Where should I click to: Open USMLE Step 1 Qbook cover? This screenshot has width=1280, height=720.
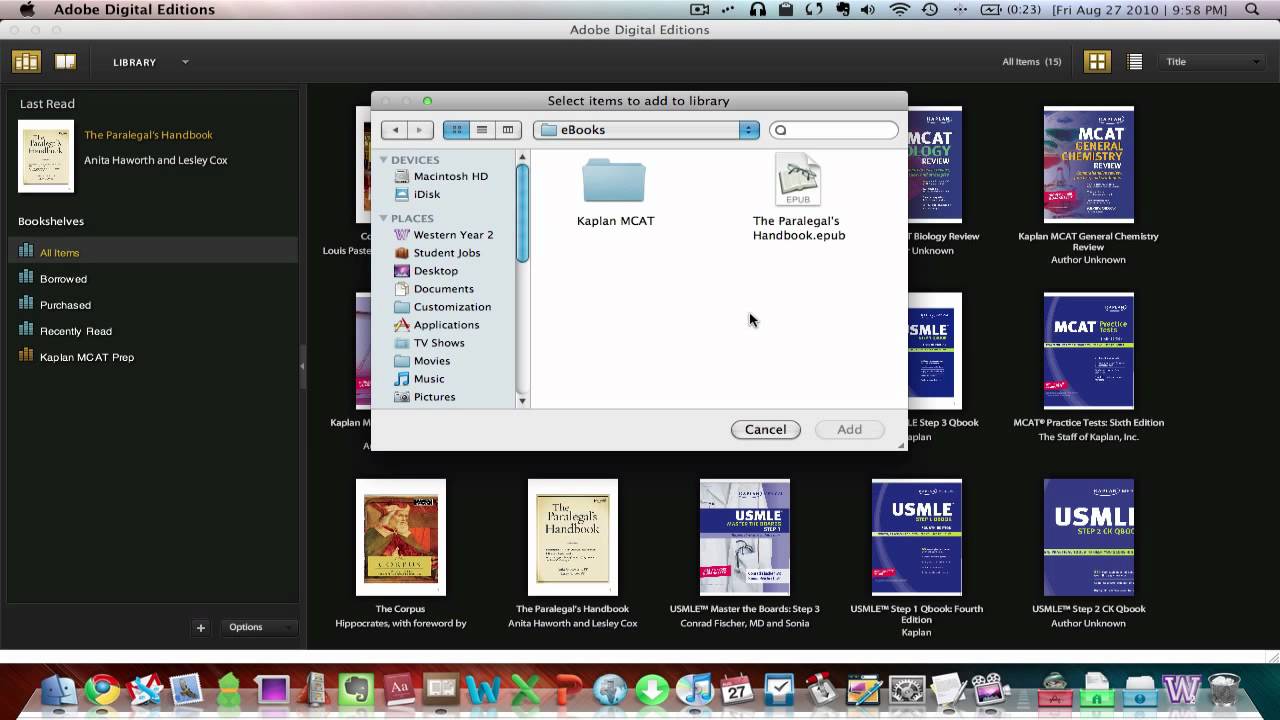[x=917, y=537]
